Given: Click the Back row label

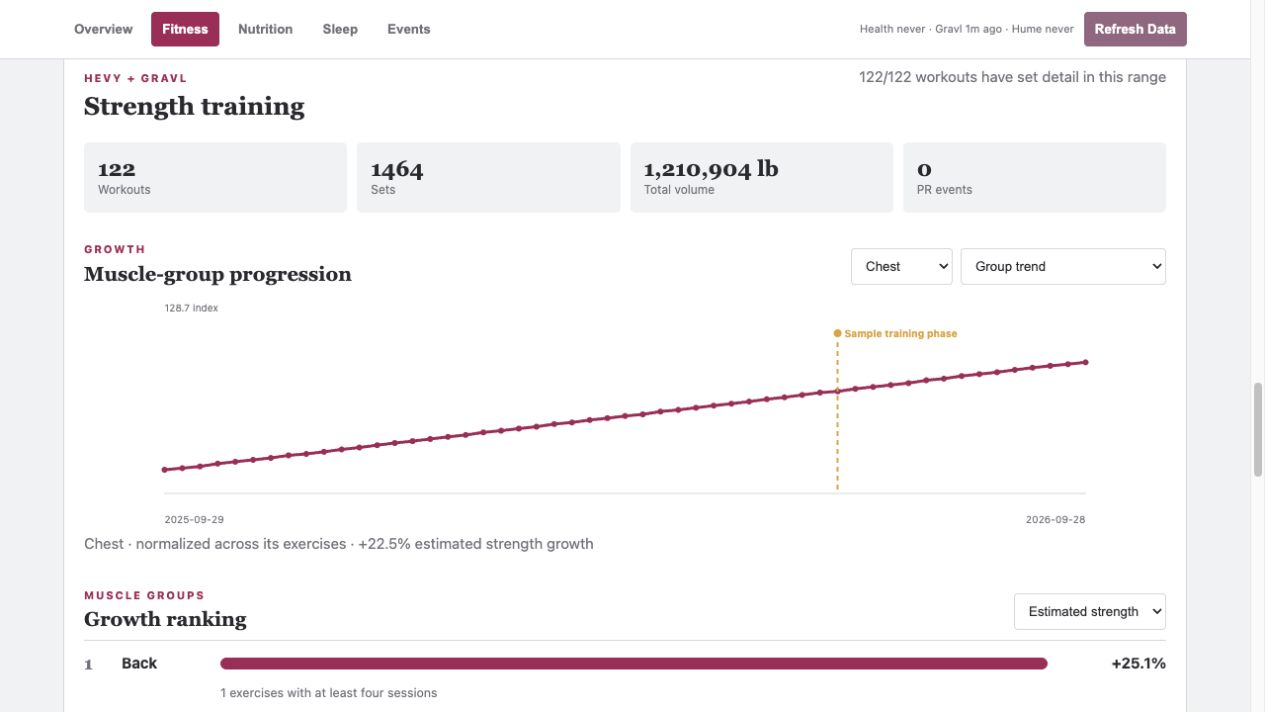Looking at the screenshot, I should [139, 663].
